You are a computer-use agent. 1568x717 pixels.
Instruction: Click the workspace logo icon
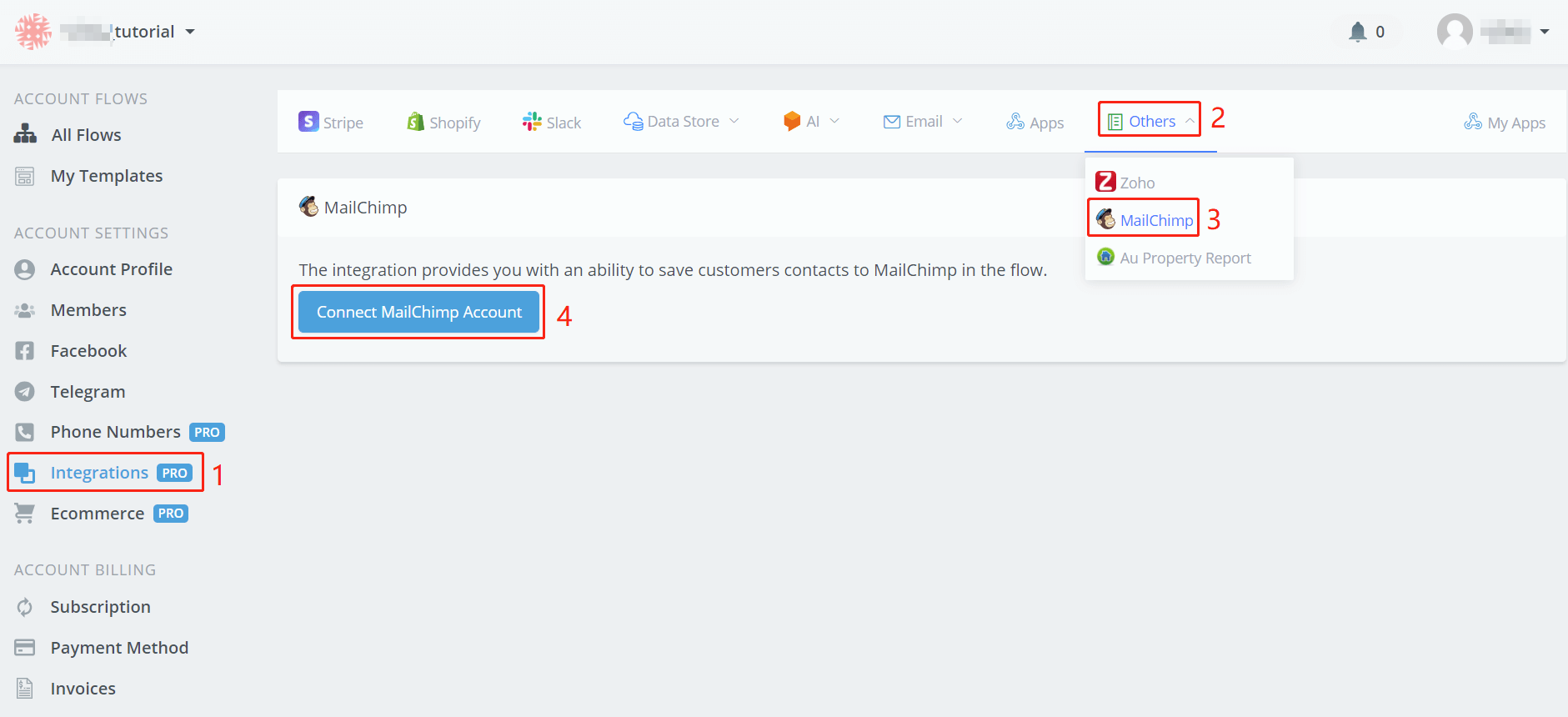coord(33,32)
